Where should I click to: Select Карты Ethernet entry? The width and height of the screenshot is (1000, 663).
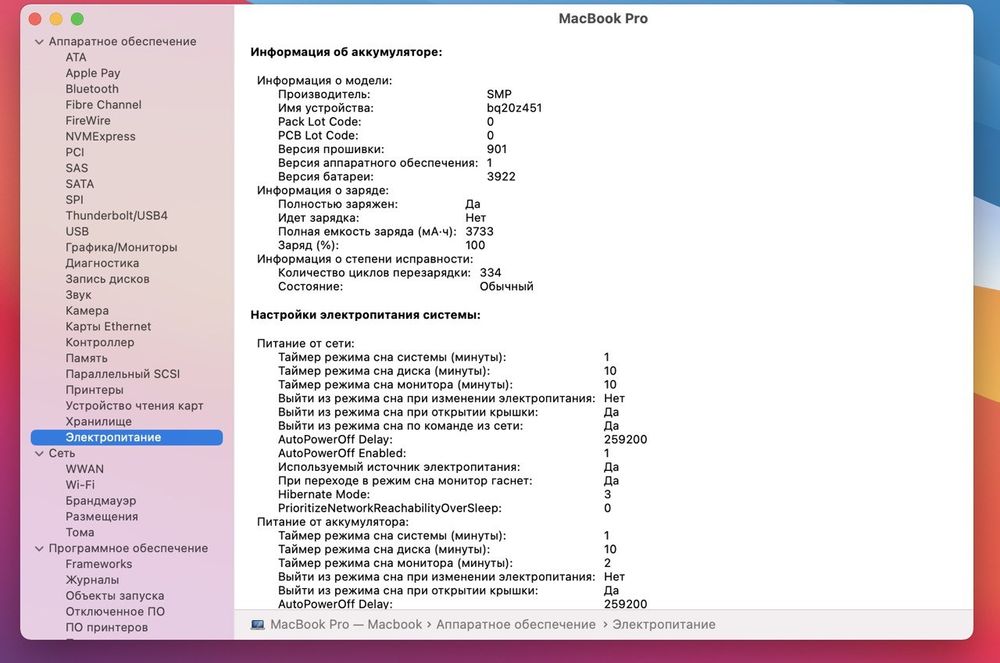[108, 326]
